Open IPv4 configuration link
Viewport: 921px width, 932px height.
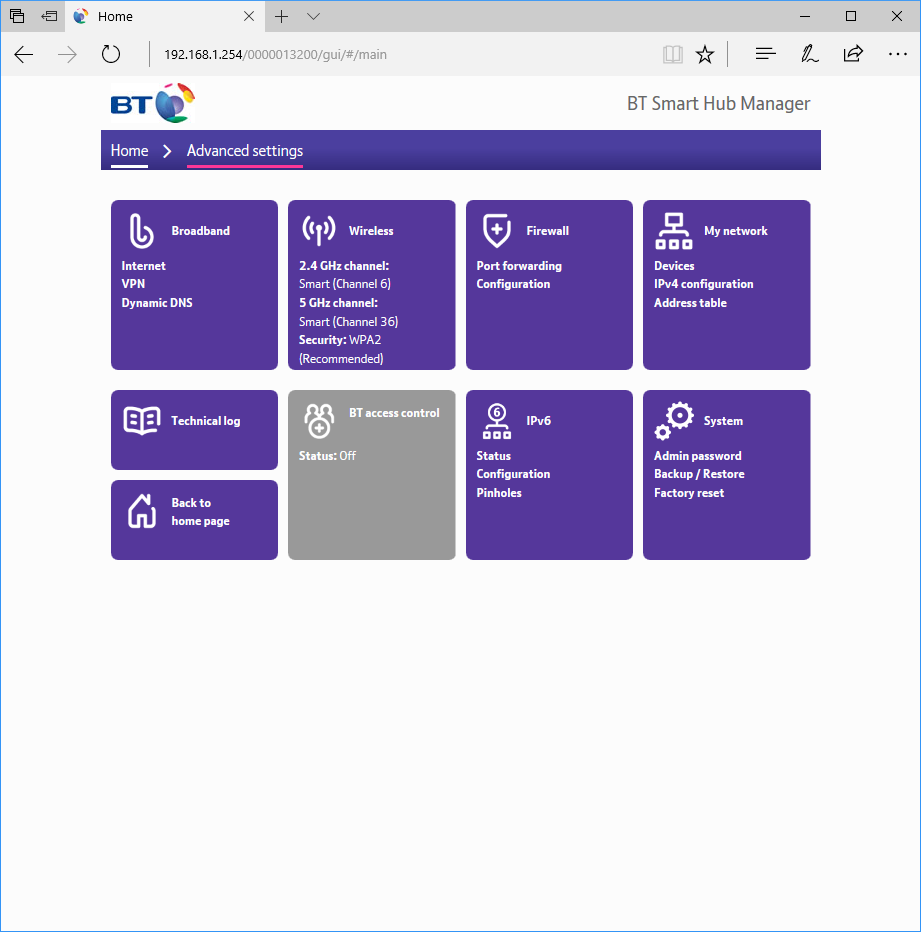tap(703, 284)
